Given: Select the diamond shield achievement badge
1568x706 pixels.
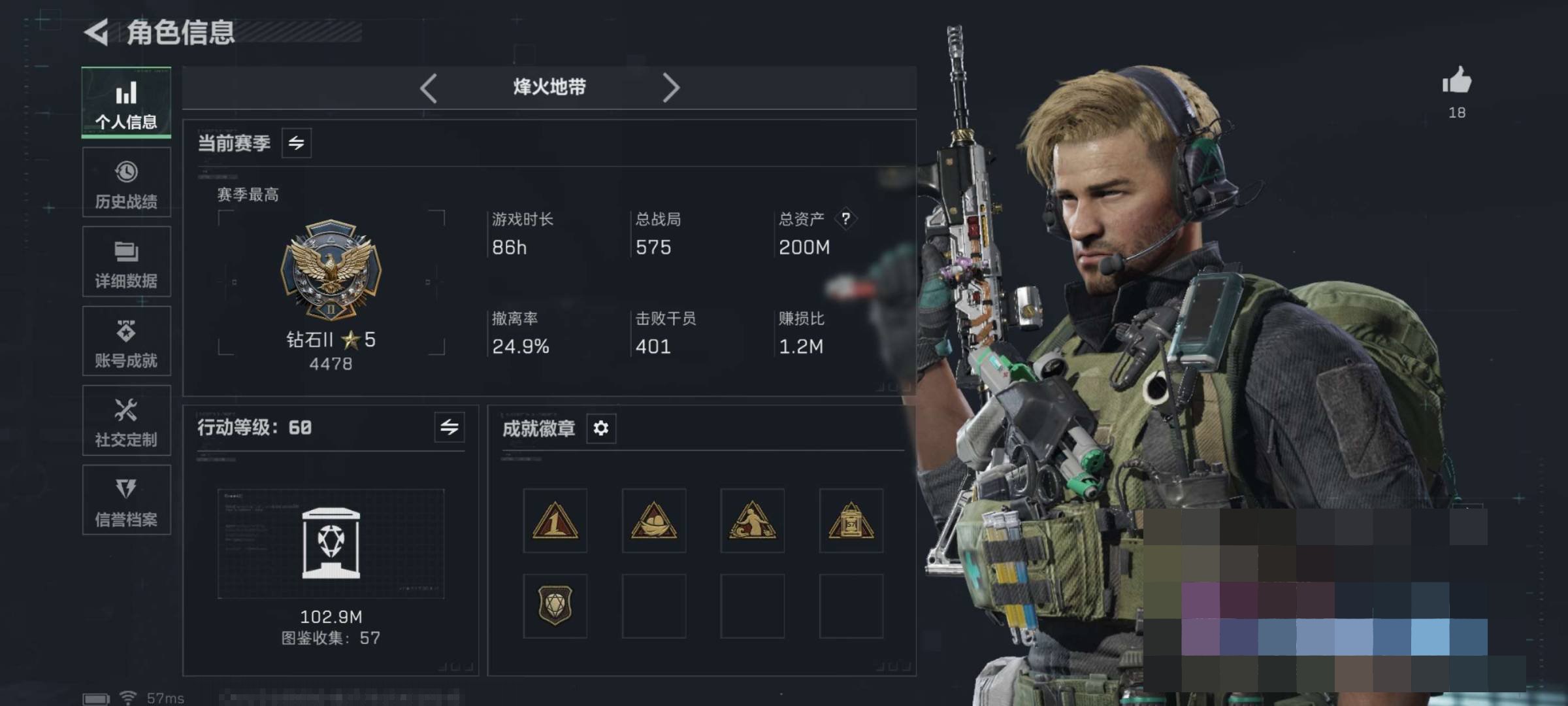Looking at the screenshot, I should coord(555,606).
